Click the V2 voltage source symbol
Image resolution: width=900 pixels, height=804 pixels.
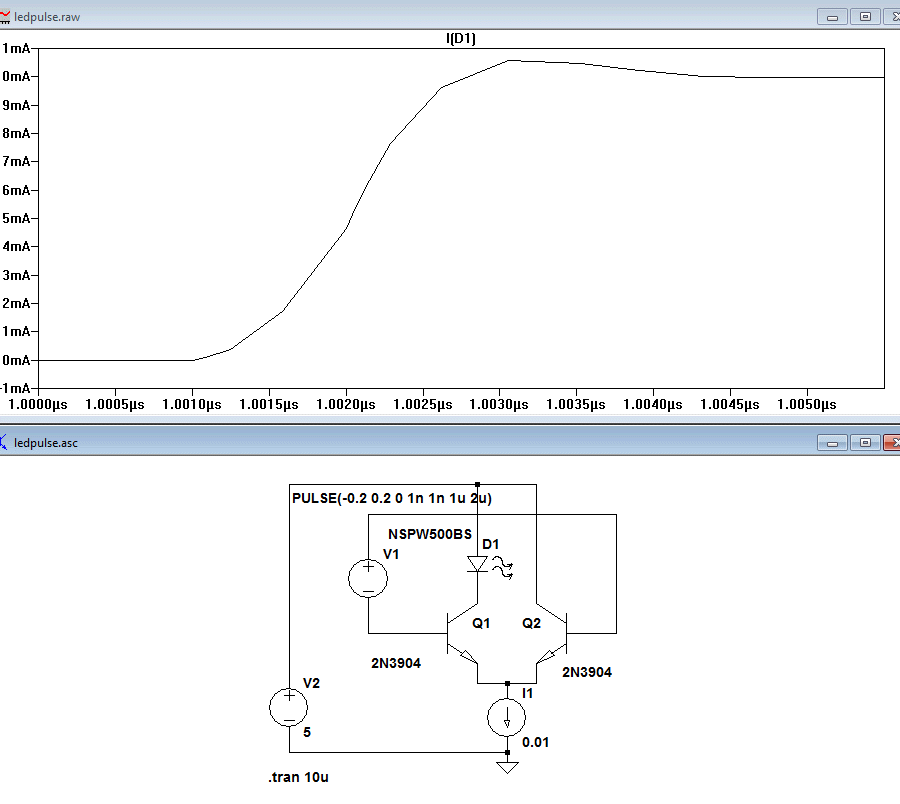pyautogui.click(x=289, y=707)
